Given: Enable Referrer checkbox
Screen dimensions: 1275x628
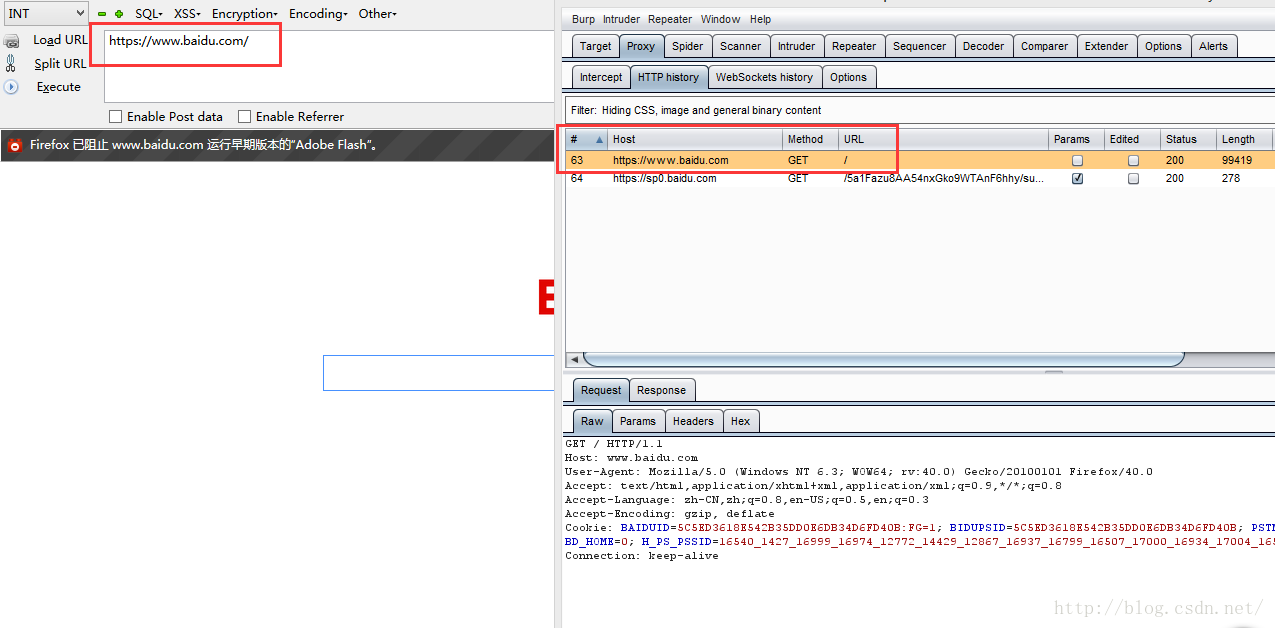Looking at the screenshot, I should coord(244,117).
